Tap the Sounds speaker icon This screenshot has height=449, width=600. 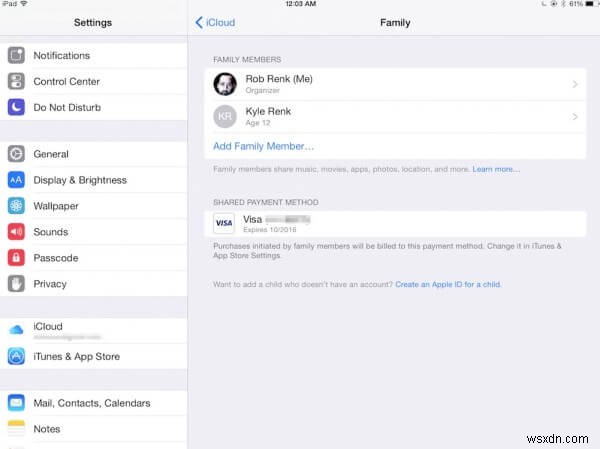tap(16, 232)
